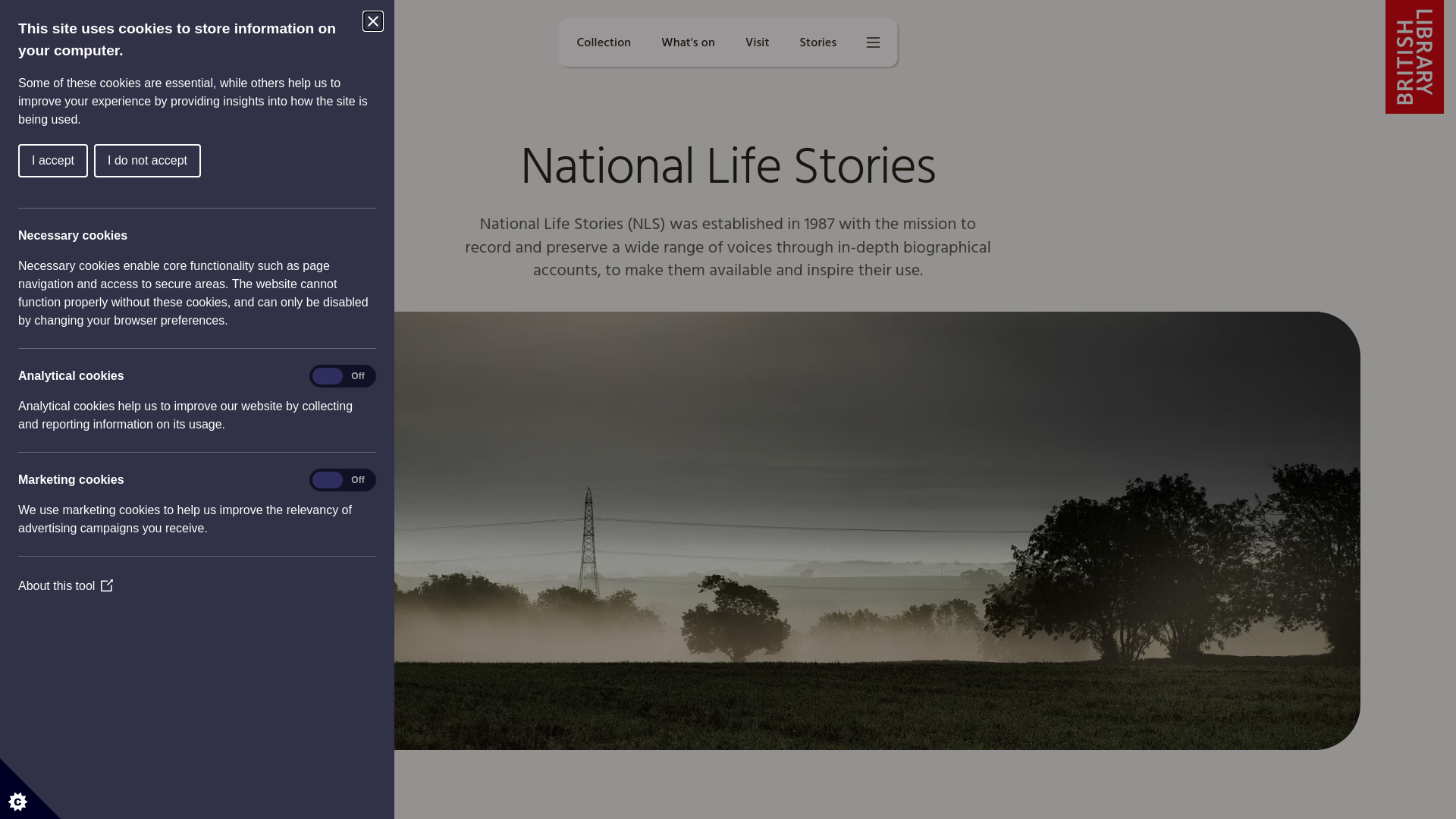
Task: Open the Collection menu item
Action: pos(604,42)
